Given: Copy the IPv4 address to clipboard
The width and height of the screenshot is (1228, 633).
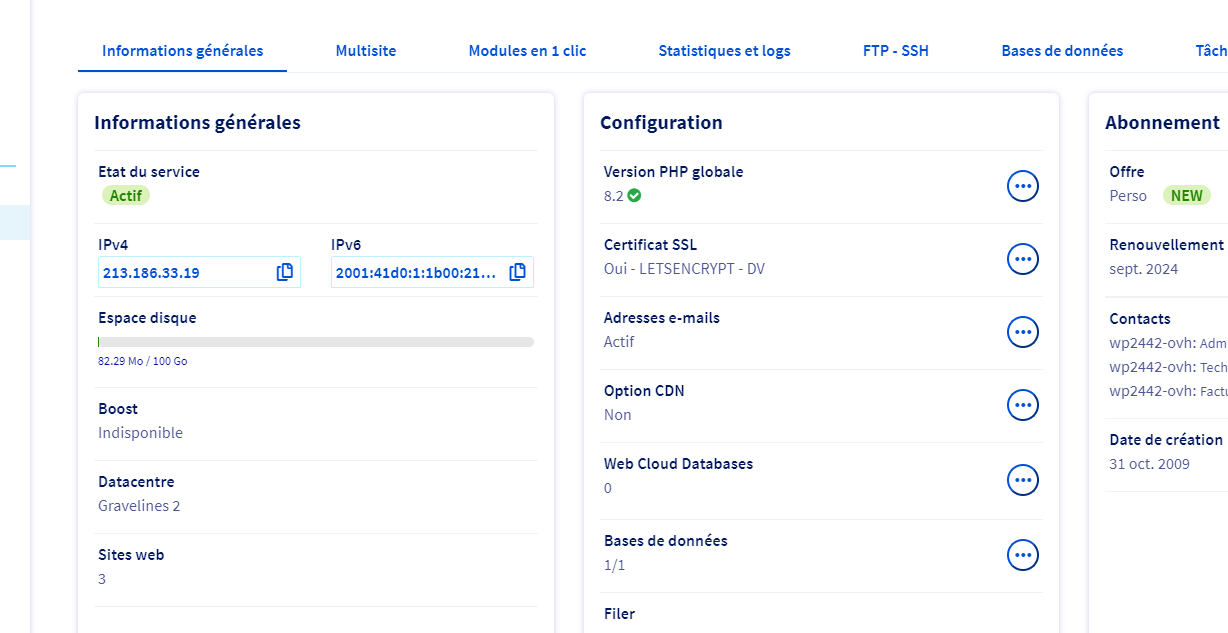Looking at the screenshot, I should (x=285, y=272).
